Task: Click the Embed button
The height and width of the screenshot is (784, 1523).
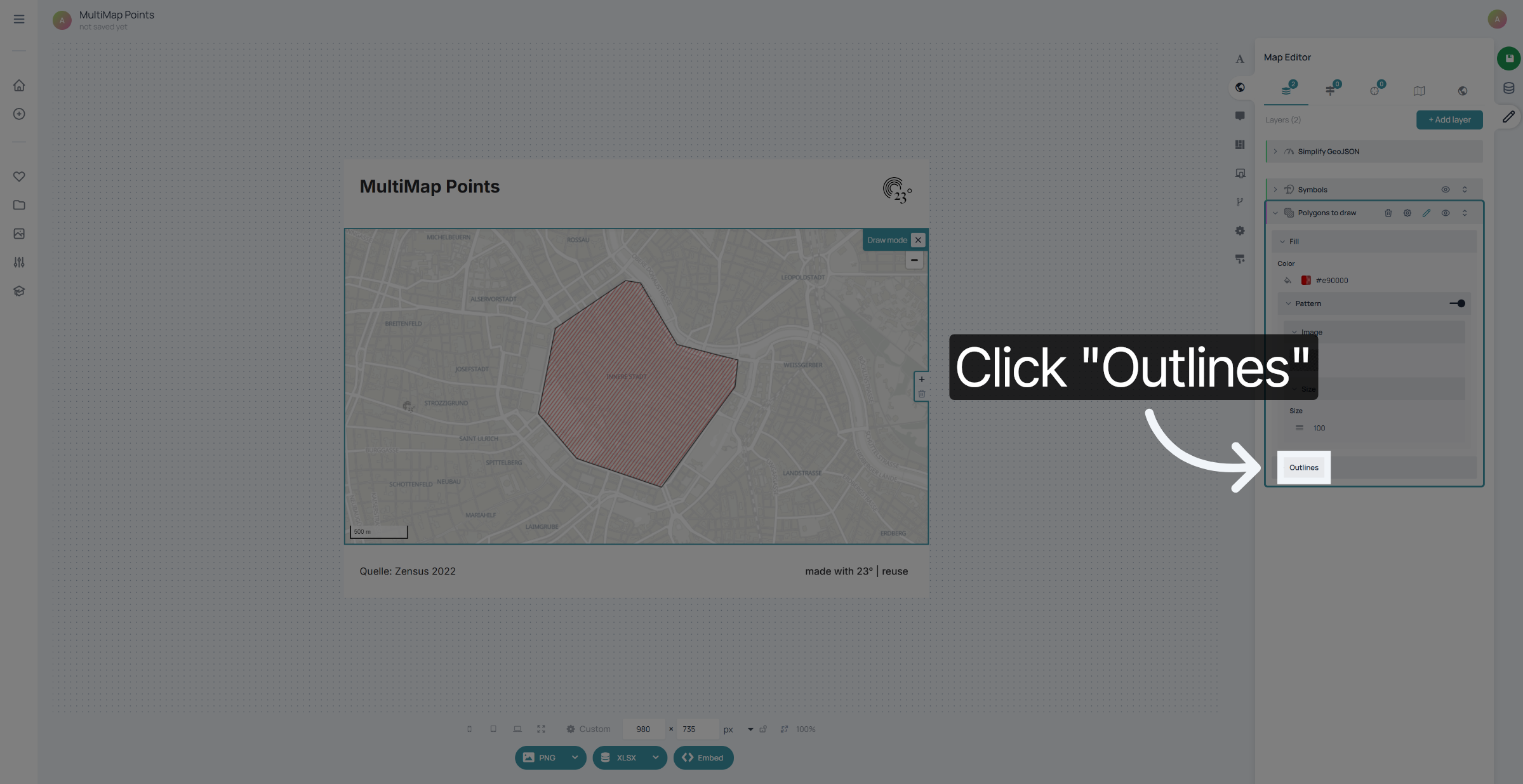Action: pyautogui.click(x=703, y=758)
